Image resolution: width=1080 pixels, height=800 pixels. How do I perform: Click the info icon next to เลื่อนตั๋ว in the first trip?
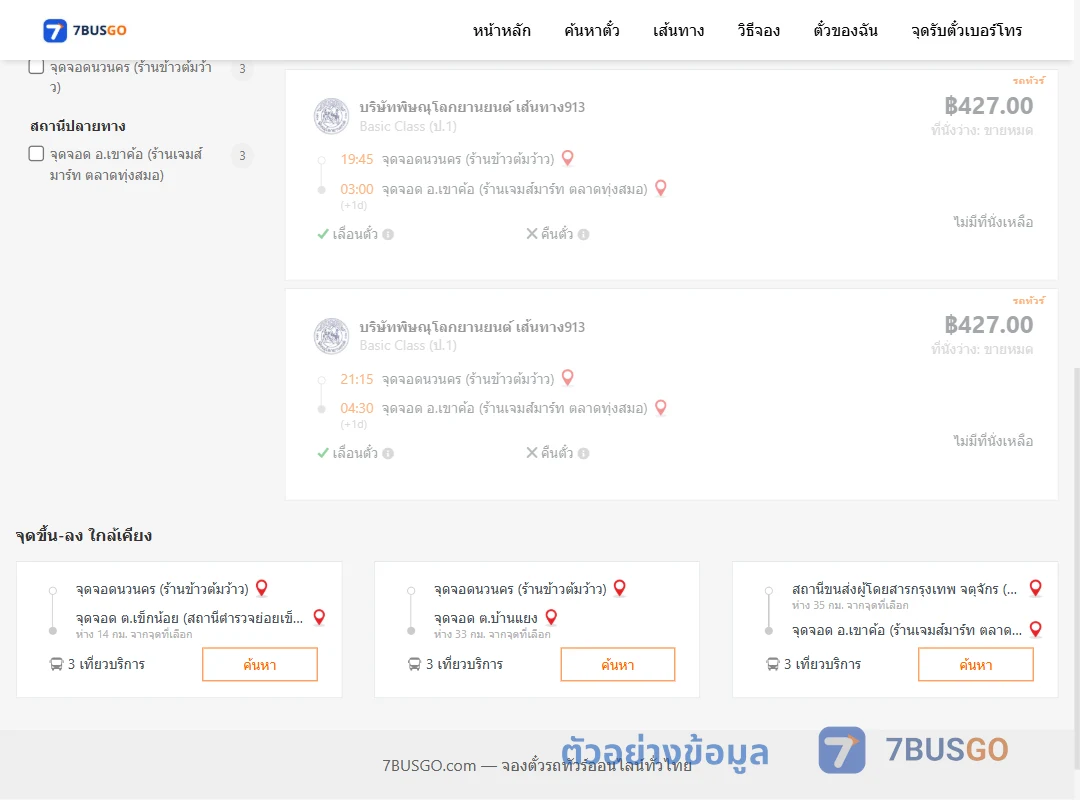(388, 234)
